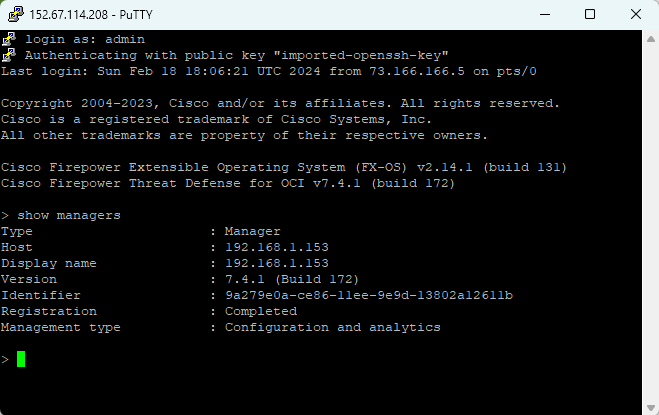Click the Registration status "Completed"

point(261,311)
